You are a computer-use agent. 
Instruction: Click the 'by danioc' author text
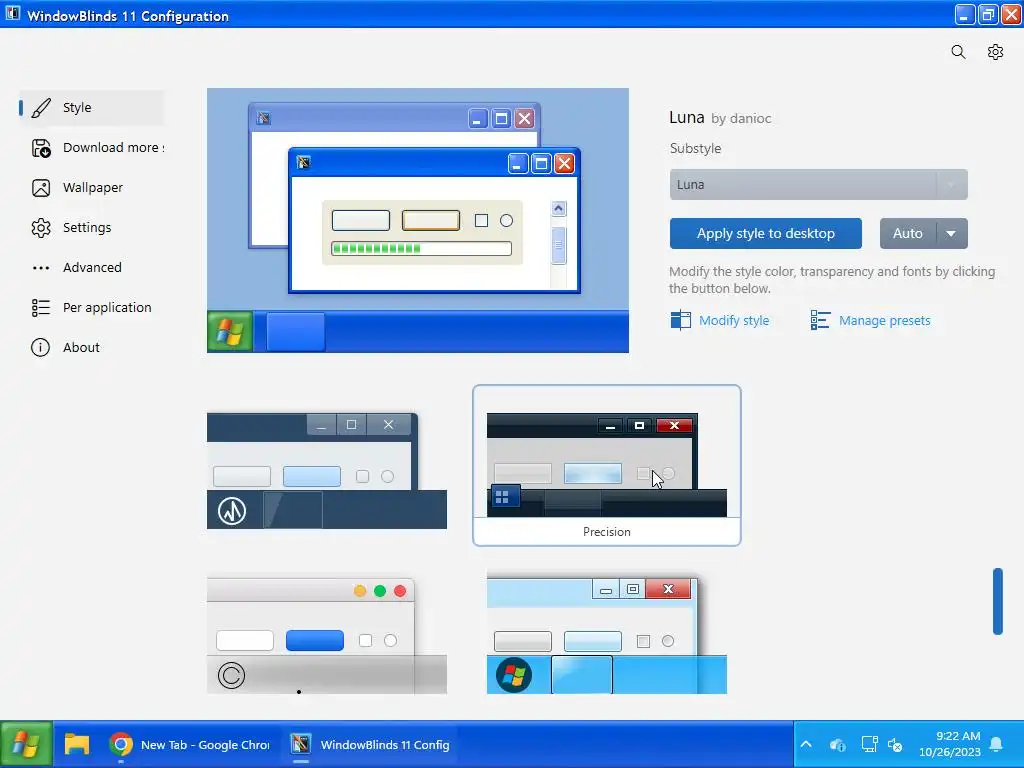coord(741,119)
